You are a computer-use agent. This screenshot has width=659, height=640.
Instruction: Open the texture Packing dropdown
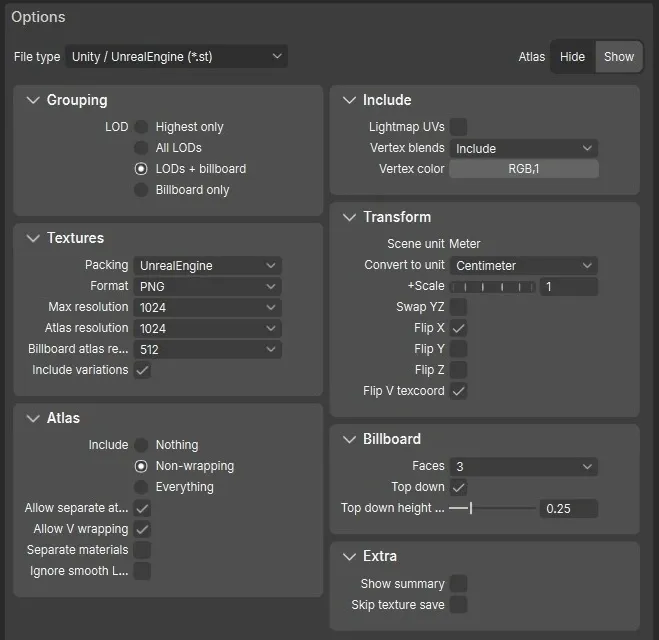pos(208,266)
